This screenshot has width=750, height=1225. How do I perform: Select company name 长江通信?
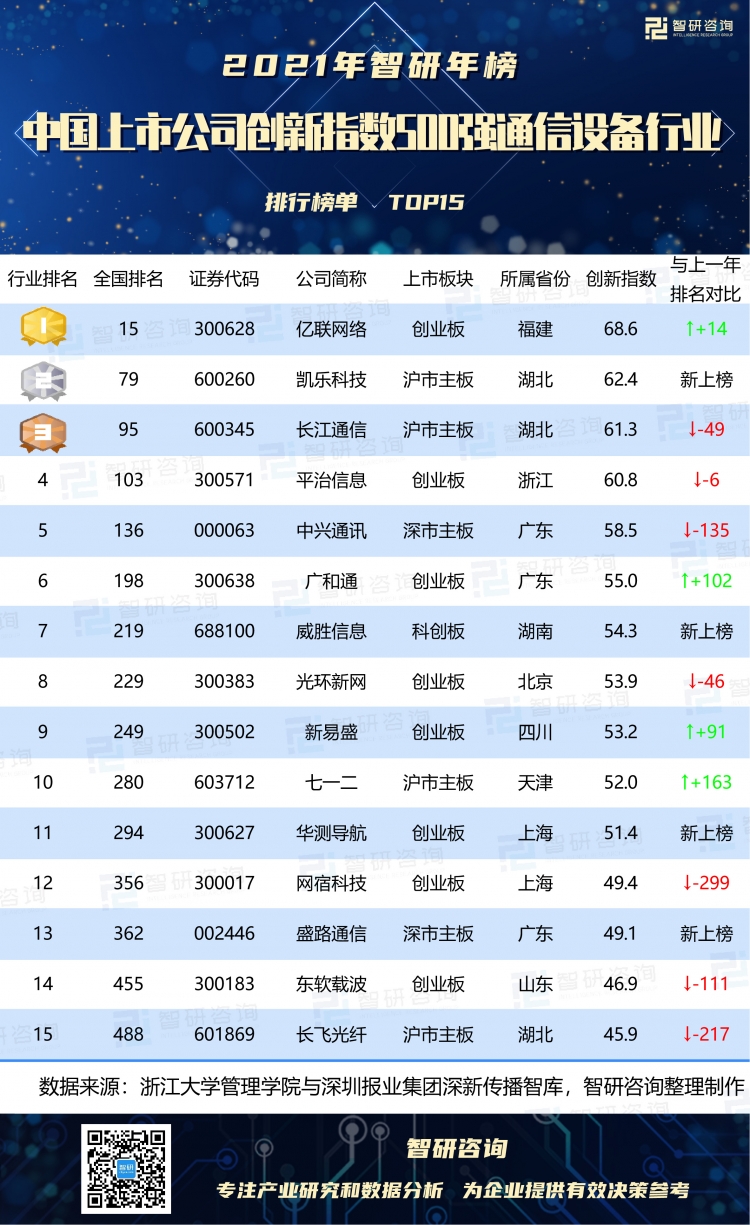click(332, 430)
